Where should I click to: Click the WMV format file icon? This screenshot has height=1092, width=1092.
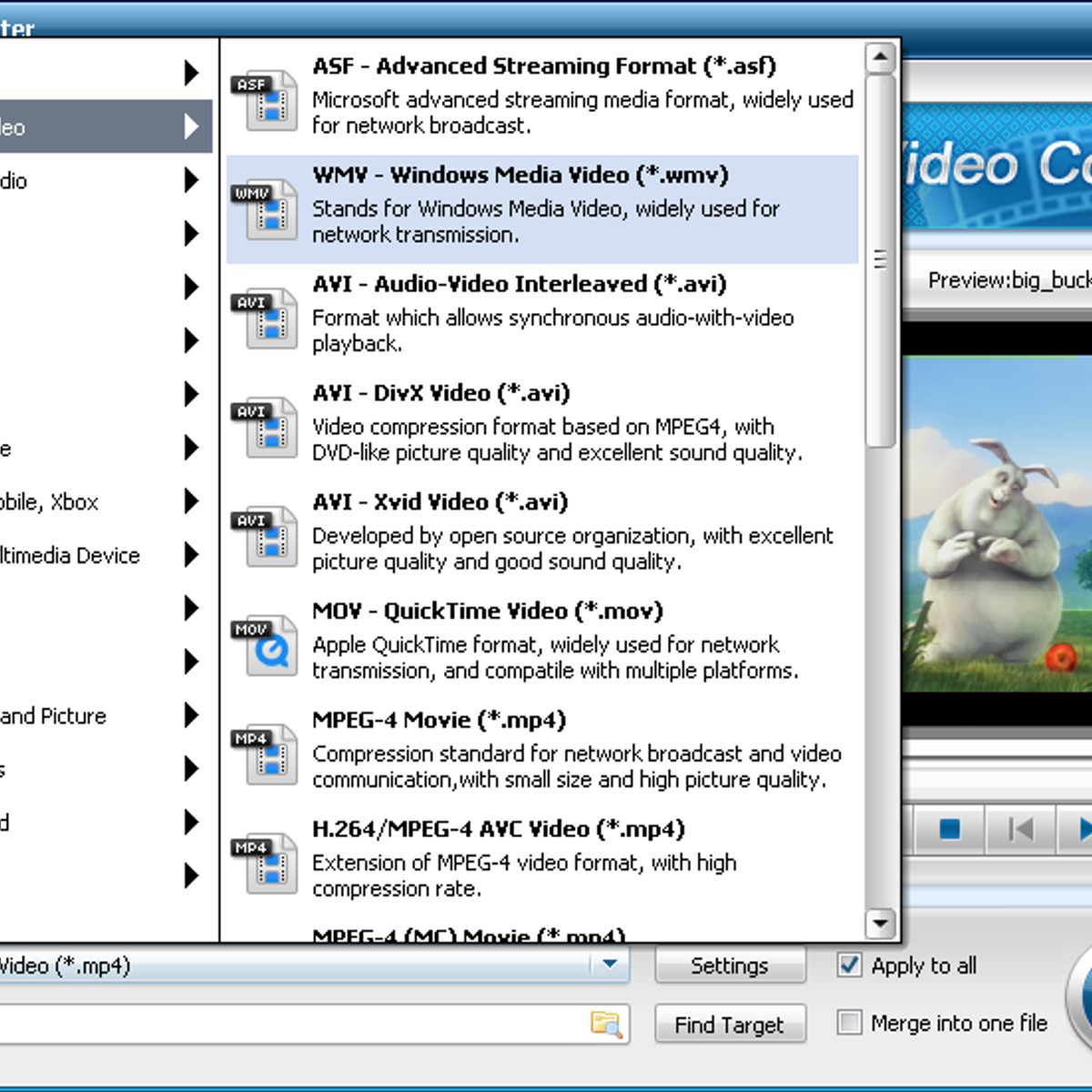click(264, 209)
